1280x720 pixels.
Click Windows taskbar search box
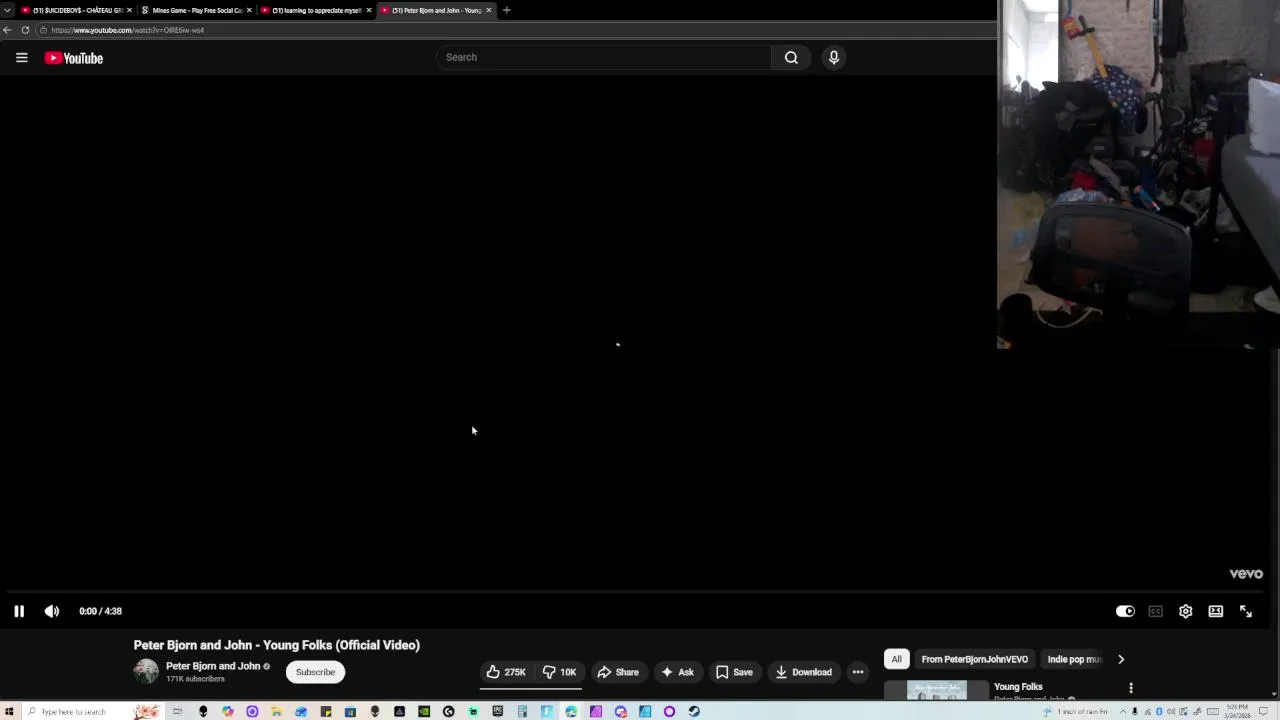tap(92, 711)
